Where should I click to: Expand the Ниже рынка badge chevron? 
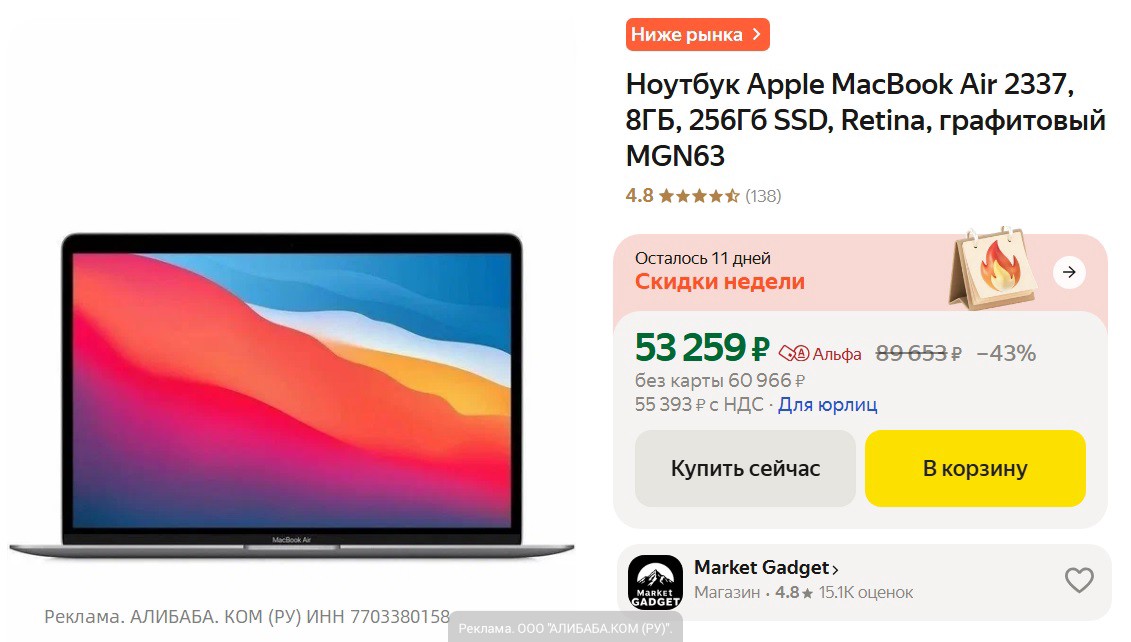coord(756,34)
